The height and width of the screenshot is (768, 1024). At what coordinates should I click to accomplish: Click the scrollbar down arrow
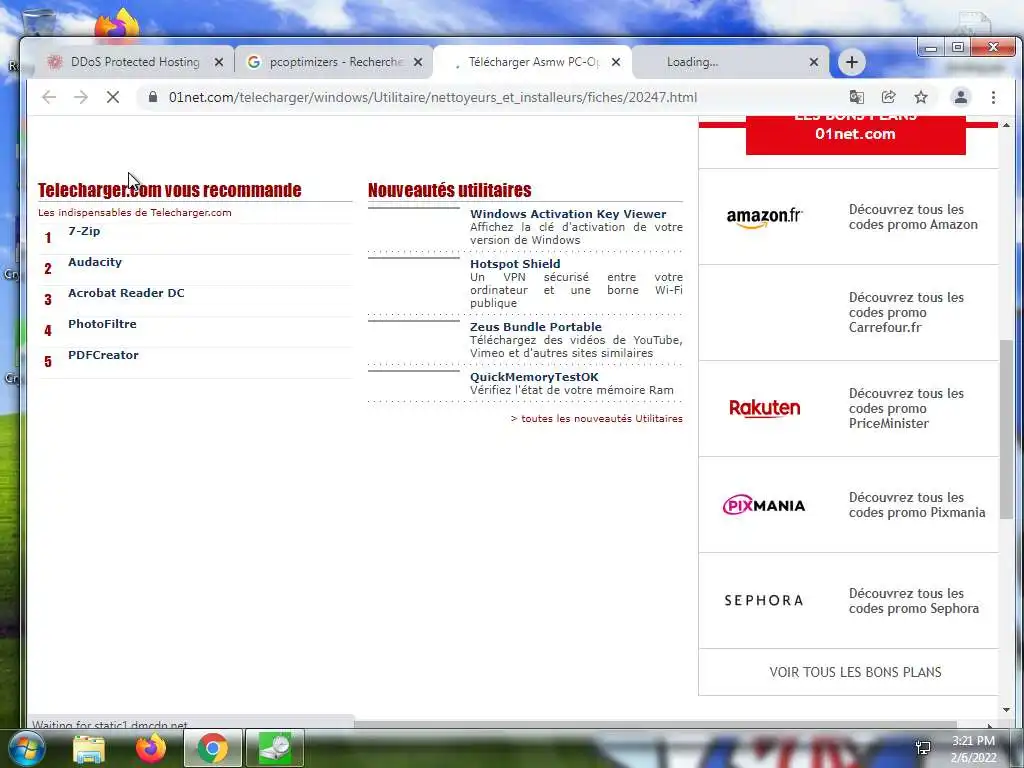tap(1006, 710)
